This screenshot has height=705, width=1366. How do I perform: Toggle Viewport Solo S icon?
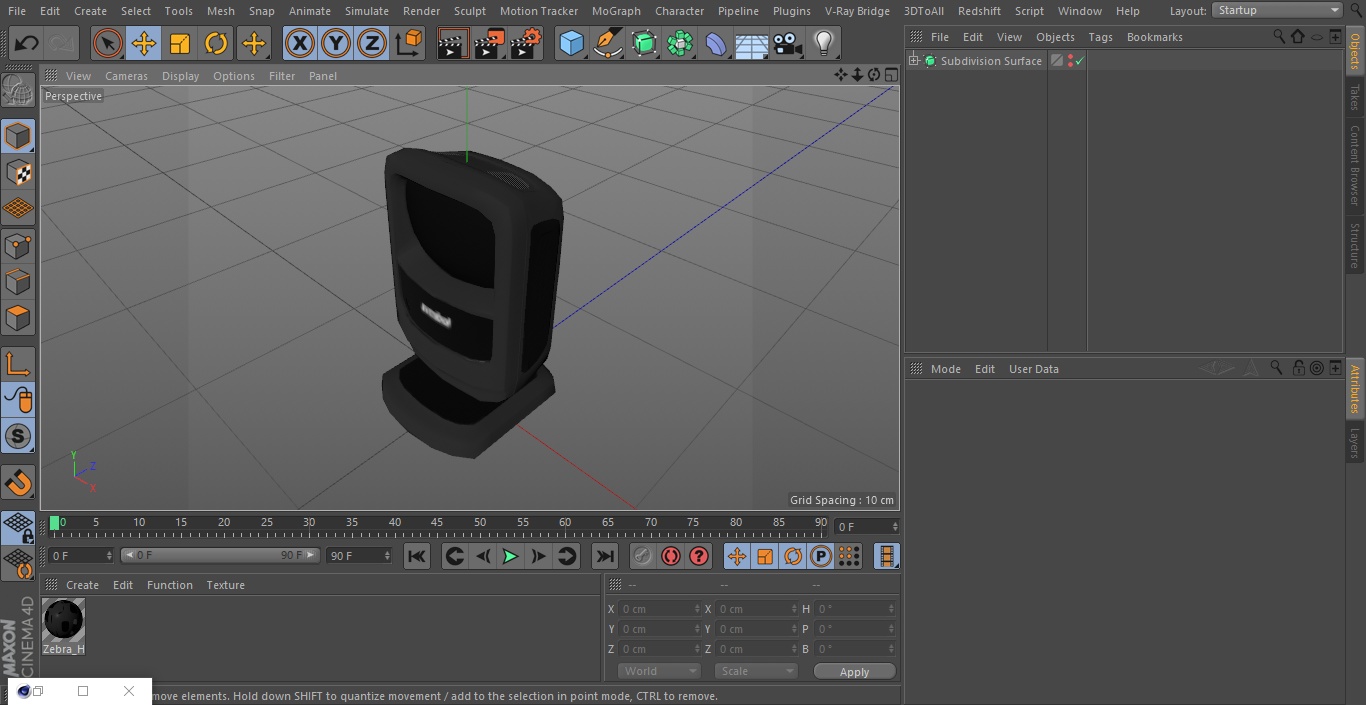tap(18, 437)
